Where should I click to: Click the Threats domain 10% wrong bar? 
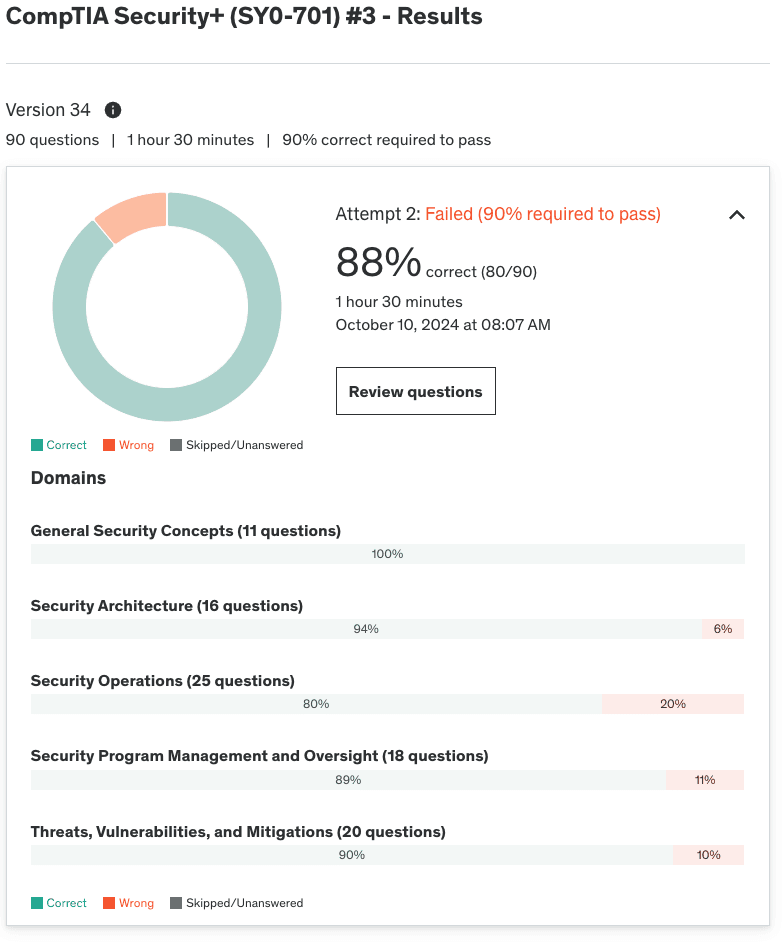(x=709, y=855)
